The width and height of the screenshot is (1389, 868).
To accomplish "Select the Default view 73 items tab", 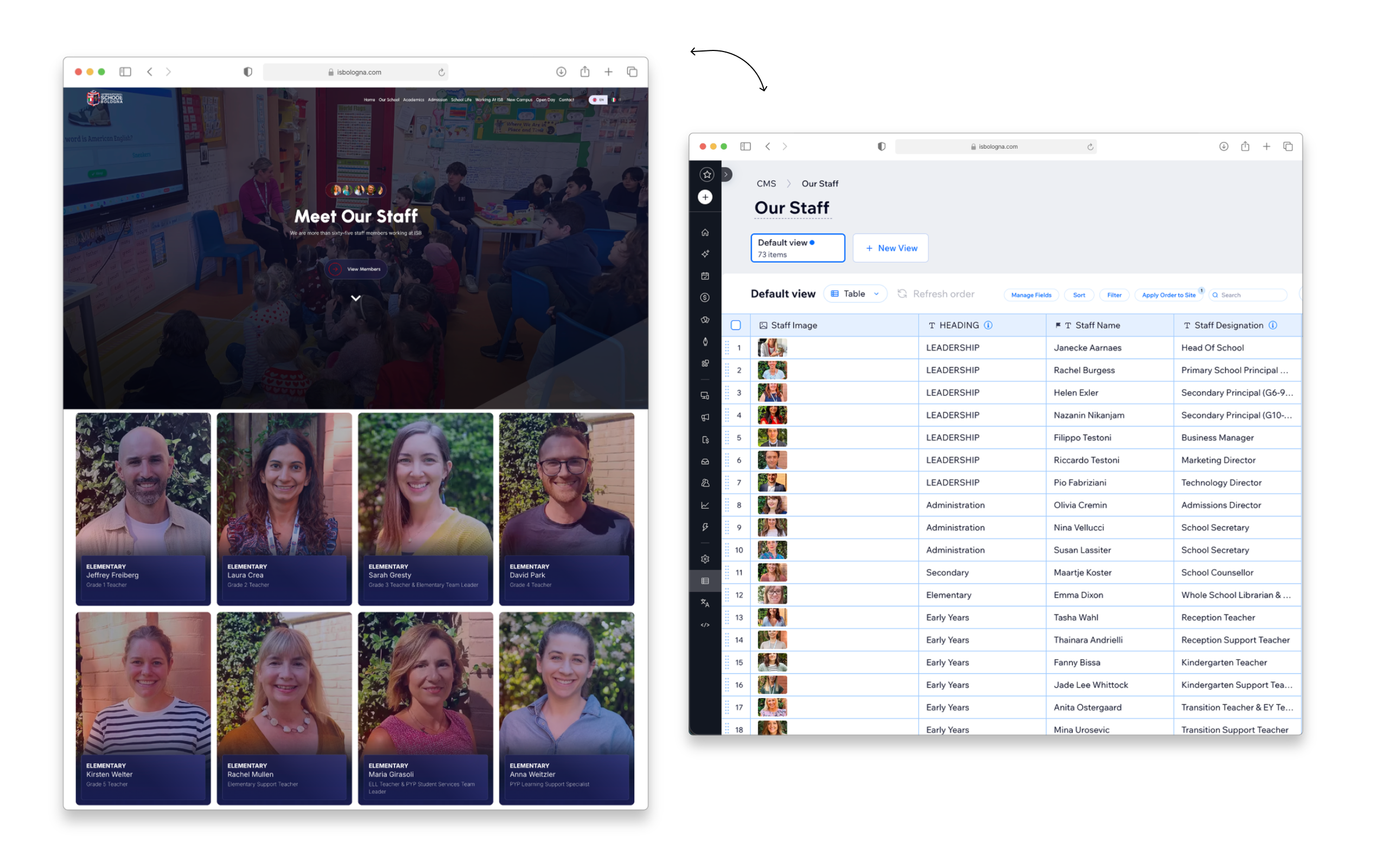I will (798, 248).
